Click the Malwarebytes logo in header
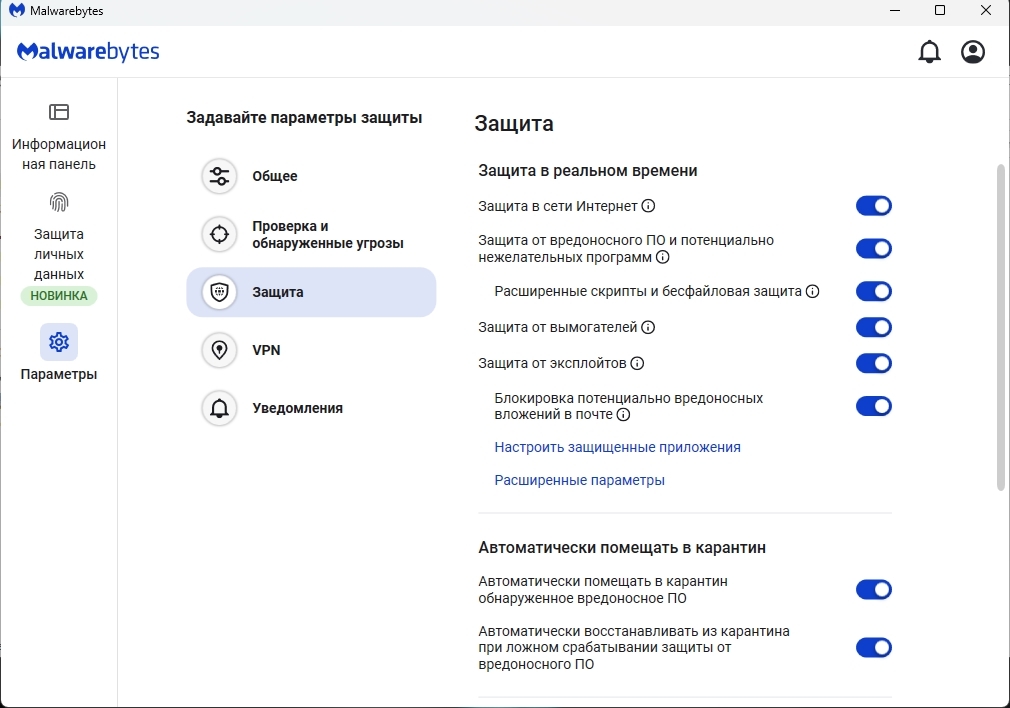Screen dimensions: 1010x708 88,52
